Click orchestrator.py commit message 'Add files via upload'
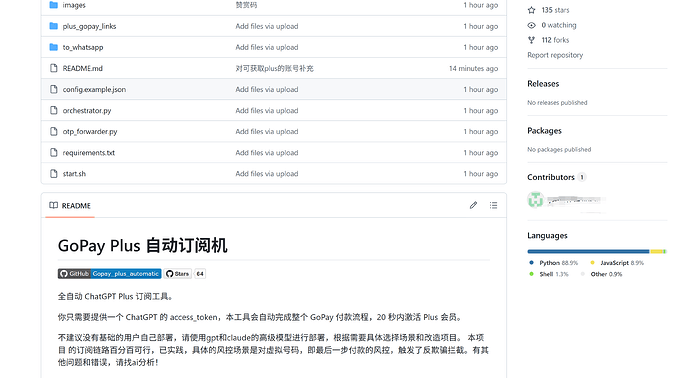 pos(267,110)
